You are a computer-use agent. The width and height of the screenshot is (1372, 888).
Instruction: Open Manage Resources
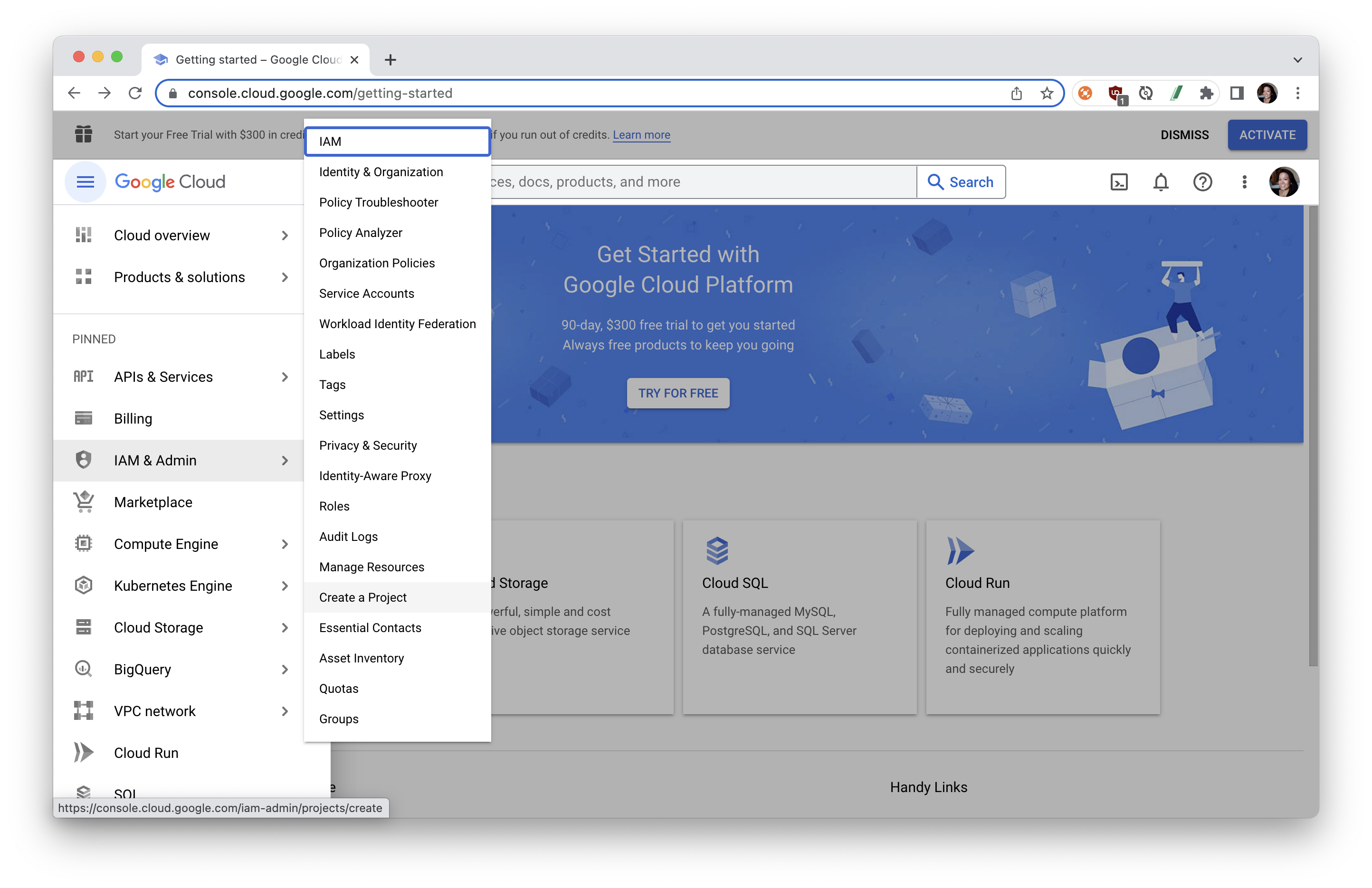point(397,567)
